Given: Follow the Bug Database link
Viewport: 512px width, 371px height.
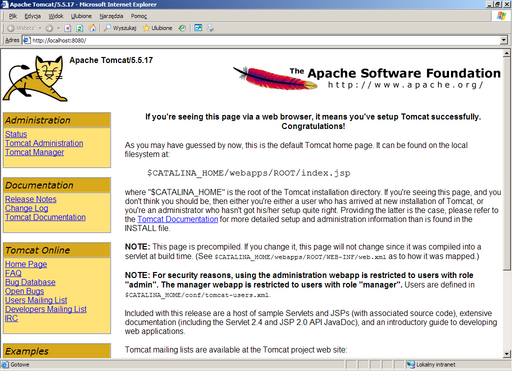Looking at the screenshot, I should 30,282.
